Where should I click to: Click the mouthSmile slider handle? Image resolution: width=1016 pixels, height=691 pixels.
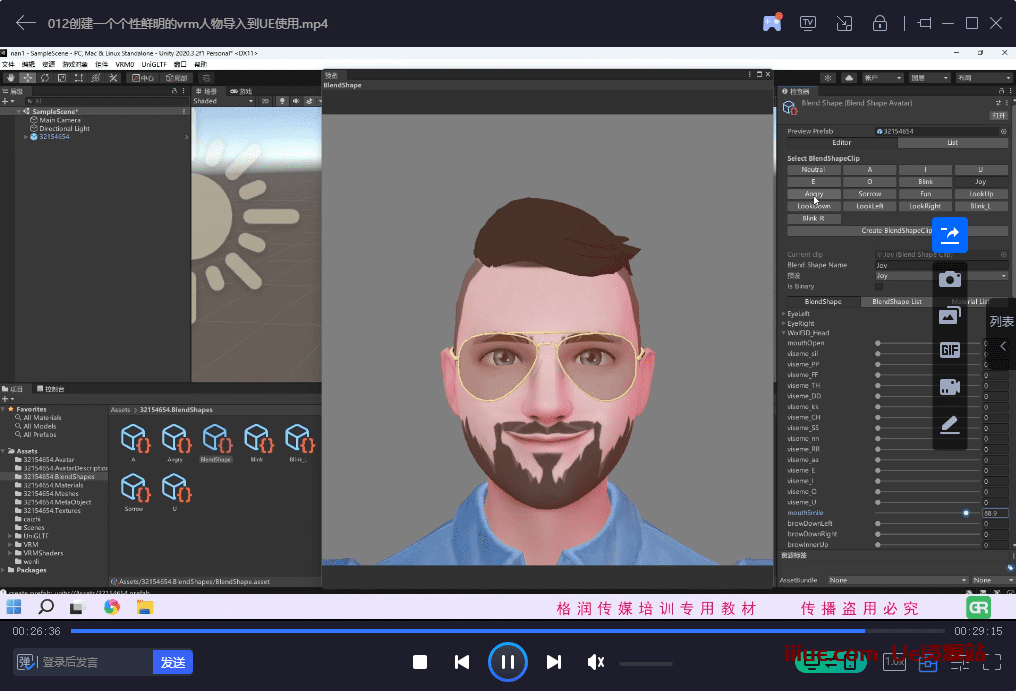click(x=966, y=513)
